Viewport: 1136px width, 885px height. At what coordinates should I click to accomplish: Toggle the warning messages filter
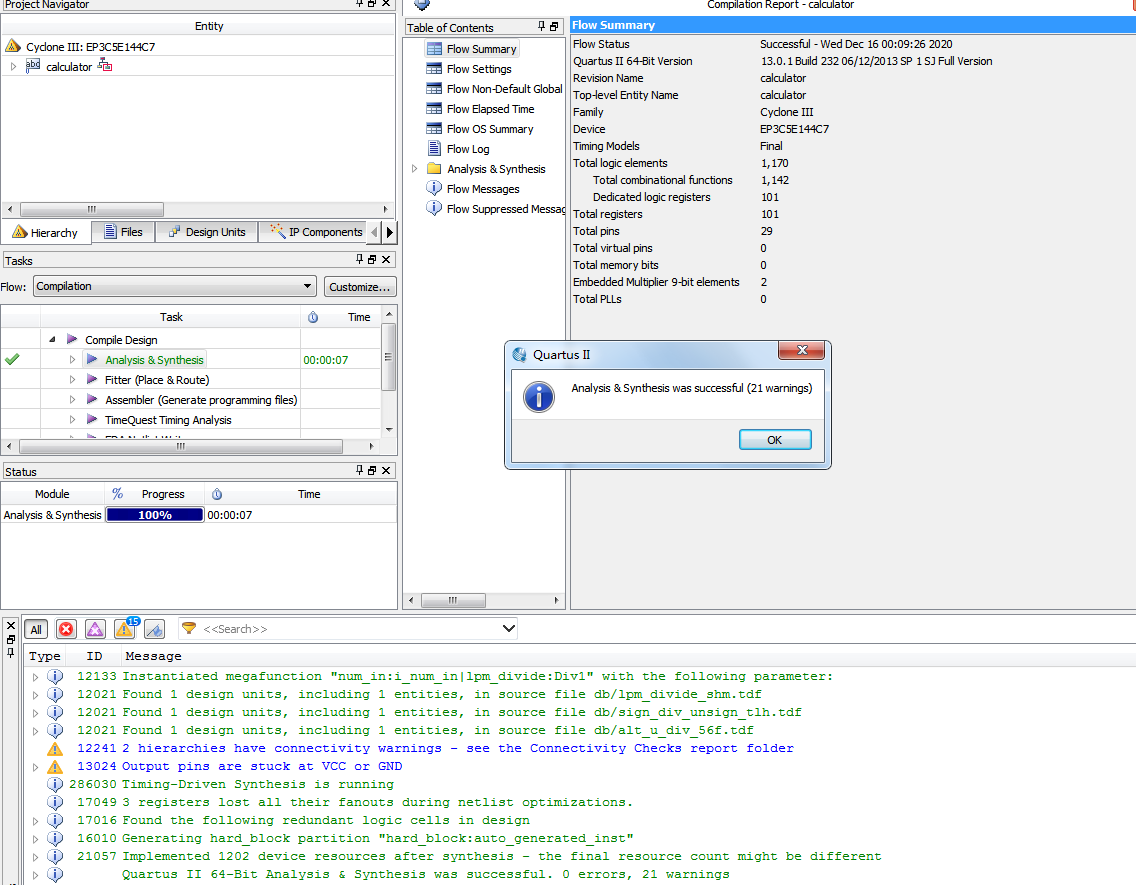125,629
